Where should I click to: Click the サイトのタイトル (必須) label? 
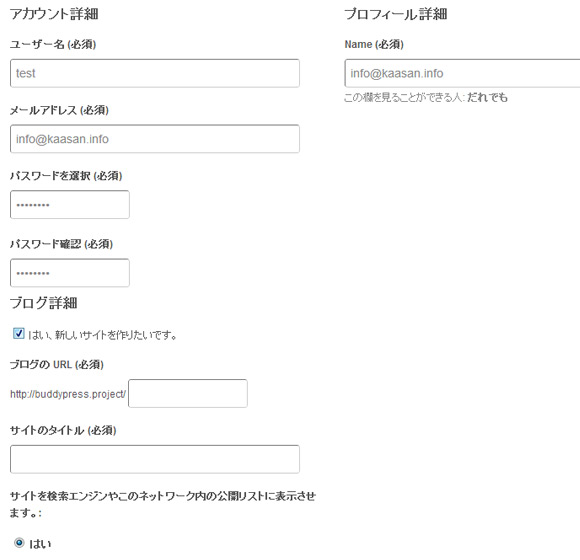(63, 430)
